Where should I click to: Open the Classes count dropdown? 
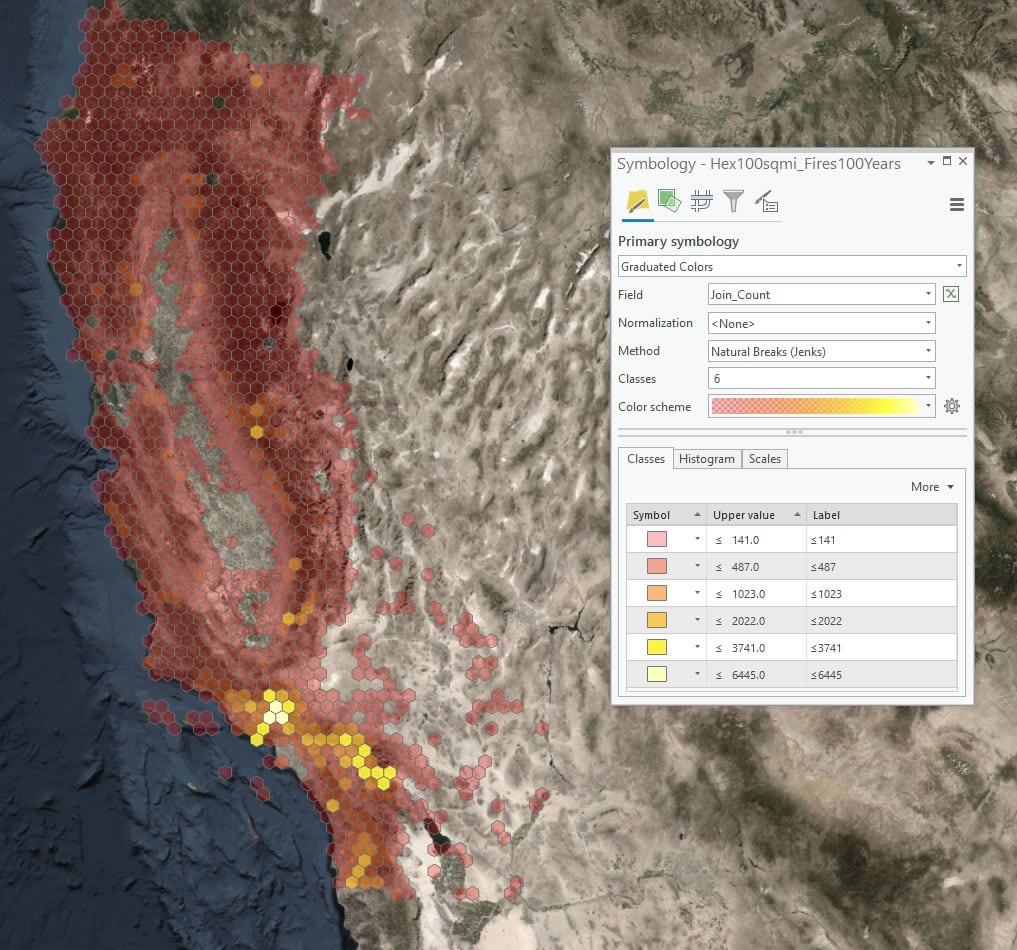[821, 378]
